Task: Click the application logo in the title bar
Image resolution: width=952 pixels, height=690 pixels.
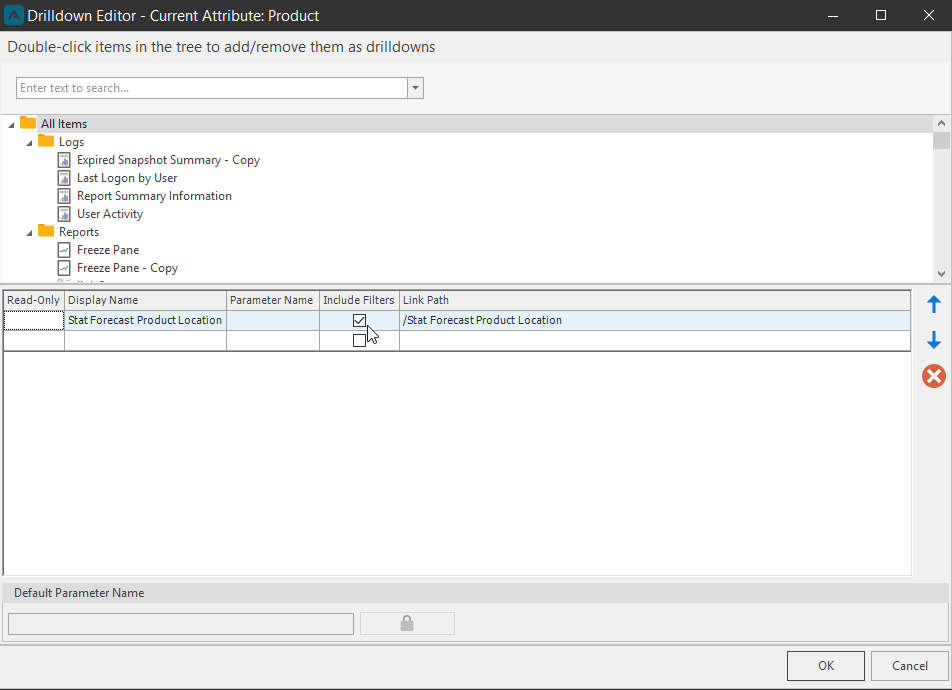Action: point(13,15)
